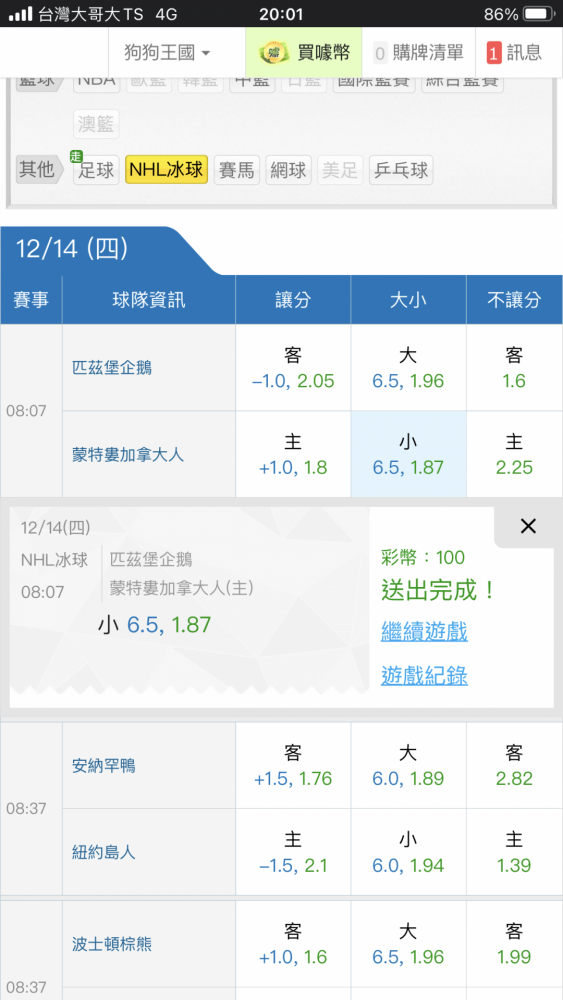The image size is (563, 1000).
Task: Close the bet confirmation slip with X
Action: tap(528, 526)
